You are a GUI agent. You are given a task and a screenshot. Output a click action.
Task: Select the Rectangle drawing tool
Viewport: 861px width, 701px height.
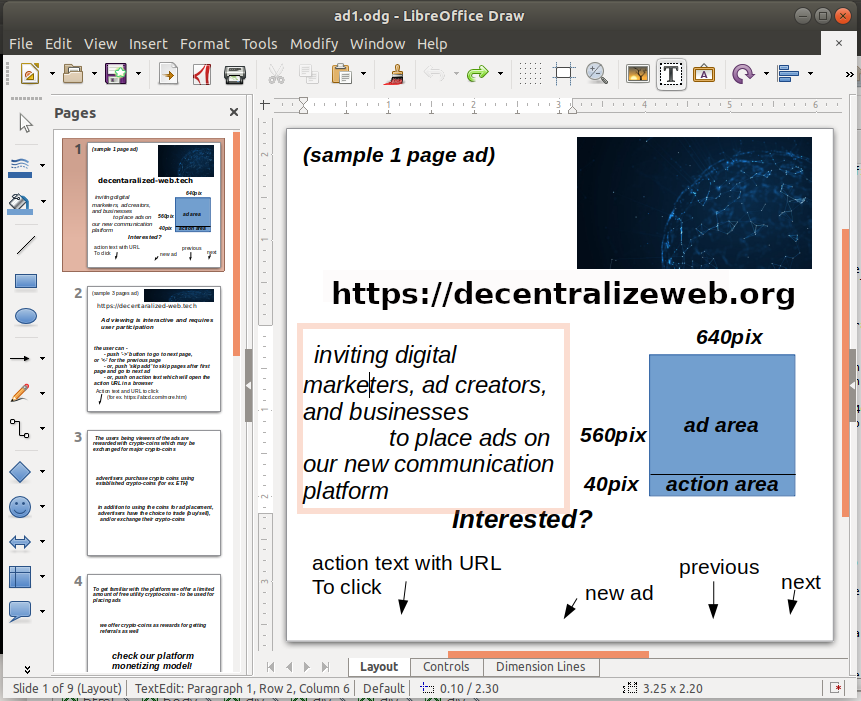26,281
